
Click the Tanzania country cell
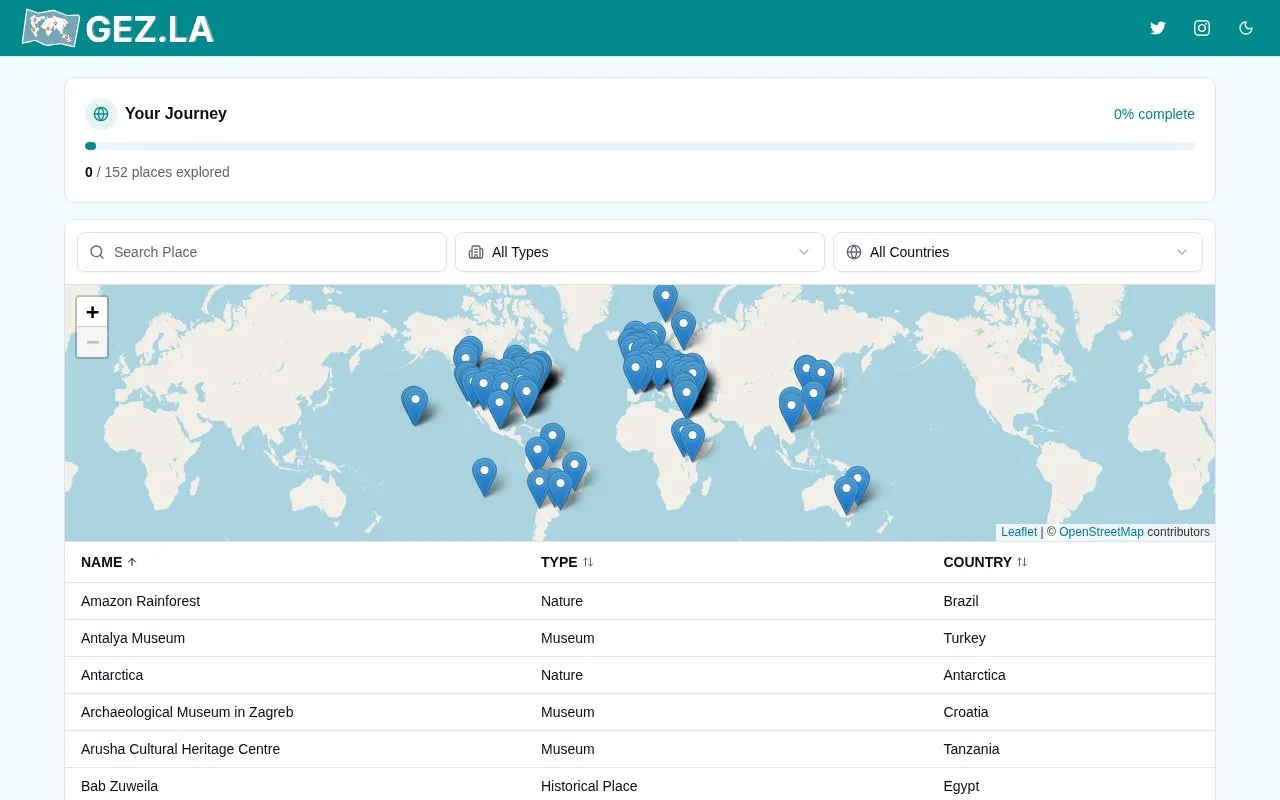coord(971,749)
